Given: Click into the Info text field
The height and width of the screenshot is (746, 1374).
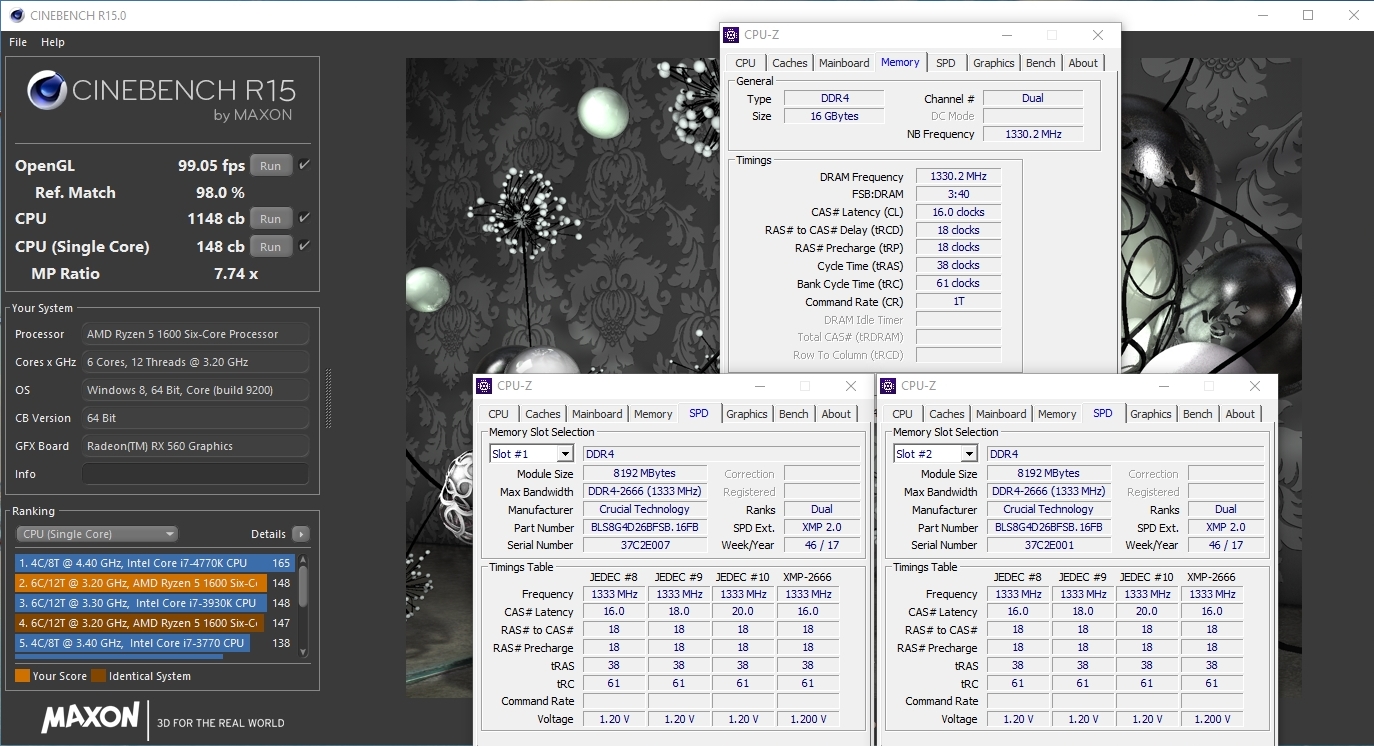Looking at the screenshot, I should pos(195,474).
